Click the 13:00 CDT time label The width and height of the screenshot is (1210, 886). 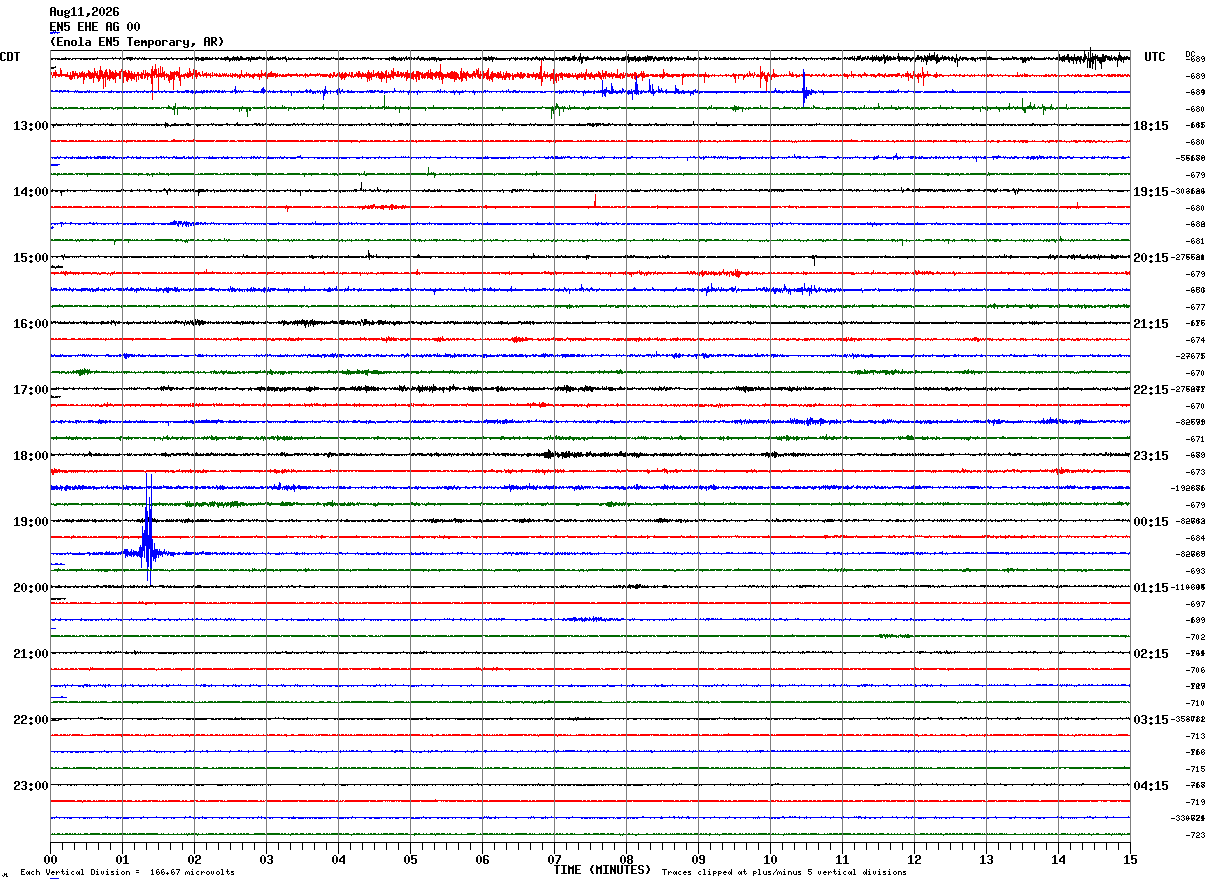31,126
